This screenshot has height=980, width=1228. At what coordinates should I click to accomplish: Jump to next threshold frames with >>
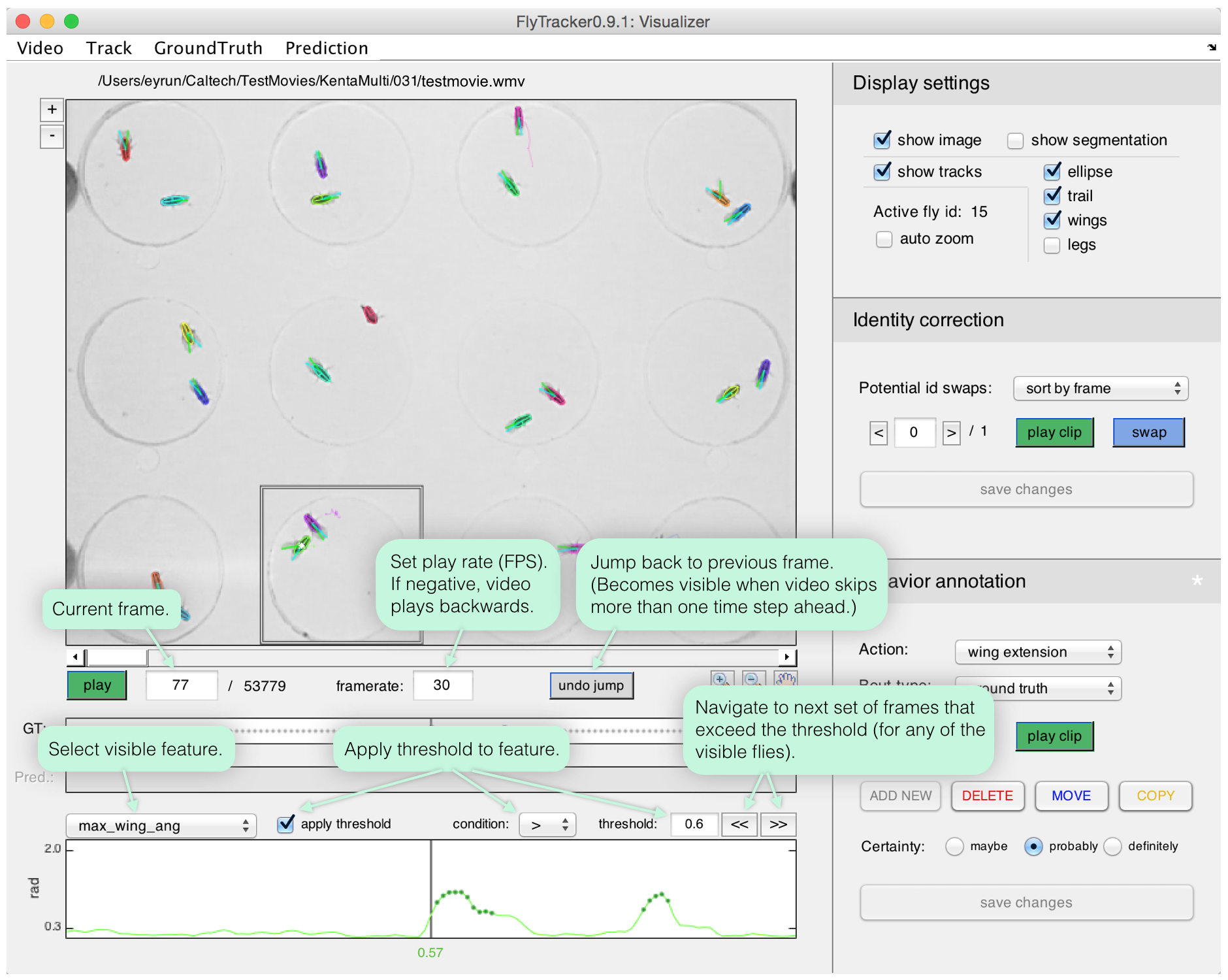point(778,825)
